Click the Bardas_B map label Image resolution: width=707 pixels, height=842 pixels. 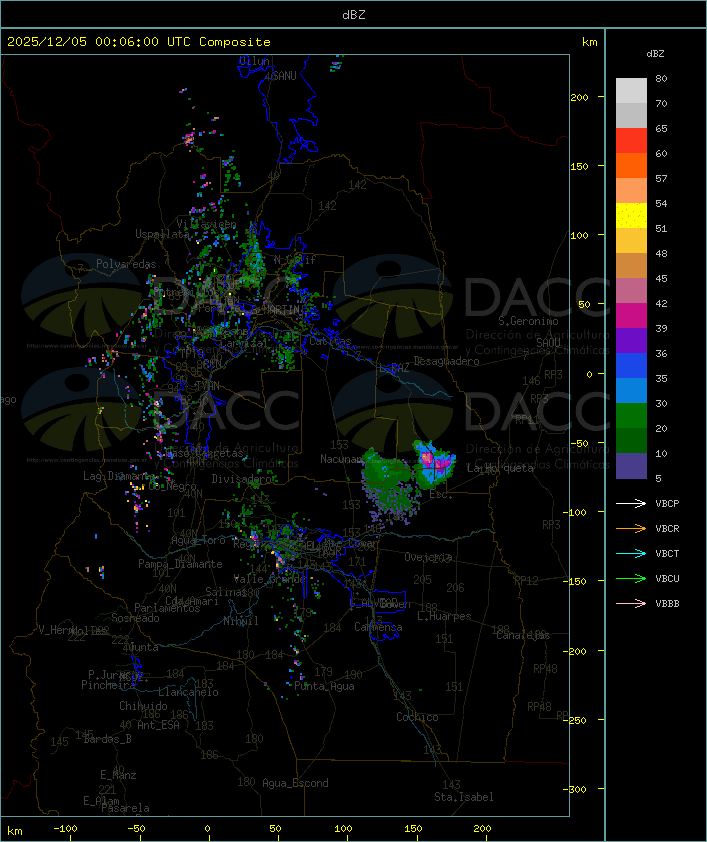pyautogui.click(x=107, y=739)
